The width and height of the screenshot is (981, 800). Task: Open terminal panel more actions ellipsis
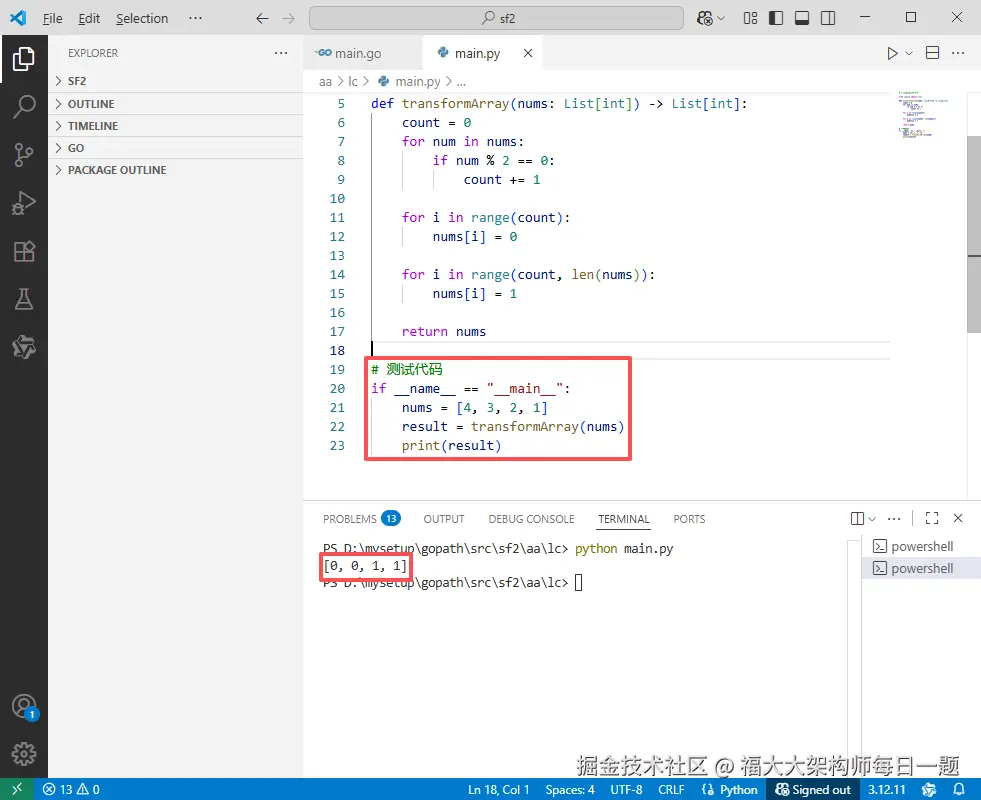[x=894, y=519]
